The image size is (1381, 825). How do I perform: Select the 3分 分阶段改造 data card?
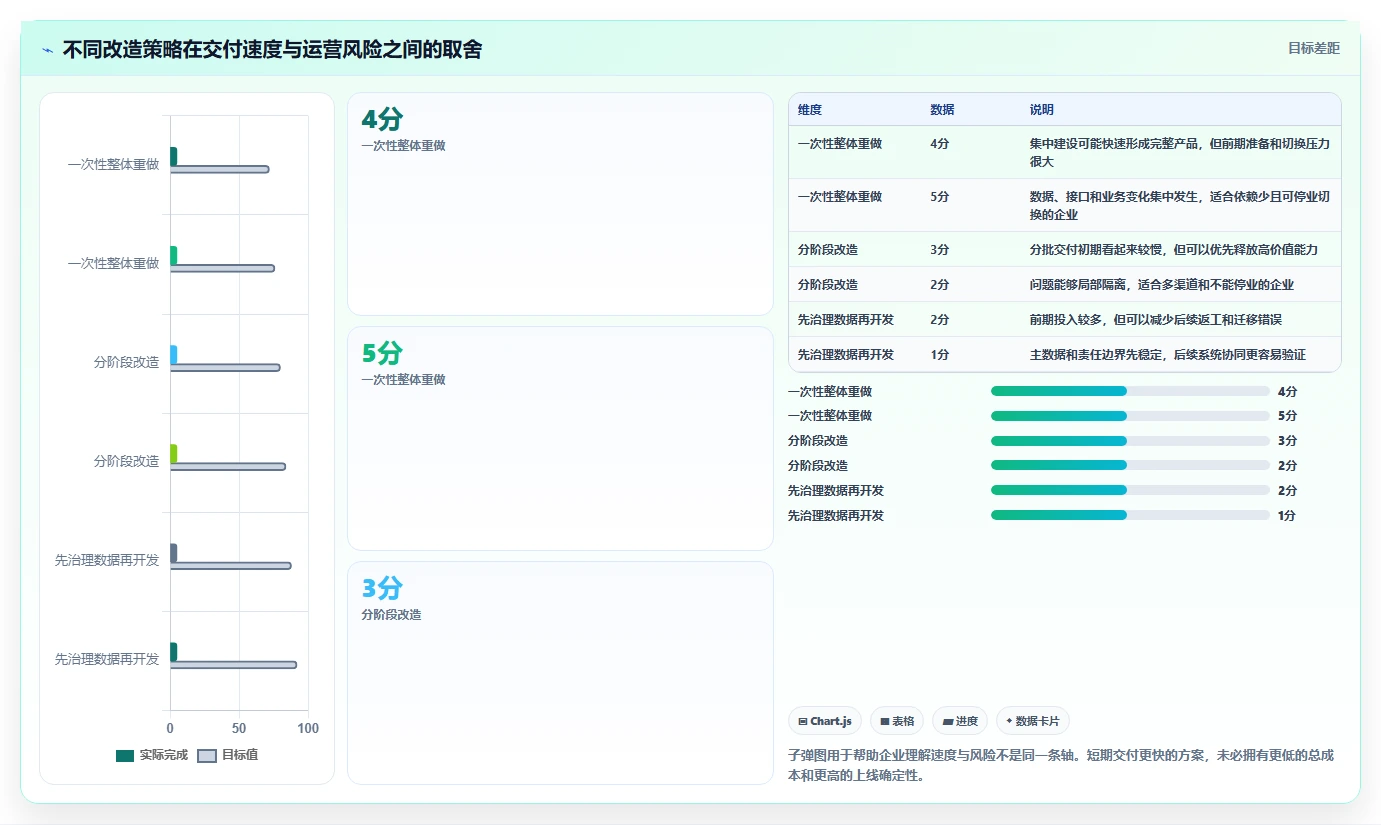[560, 673]
